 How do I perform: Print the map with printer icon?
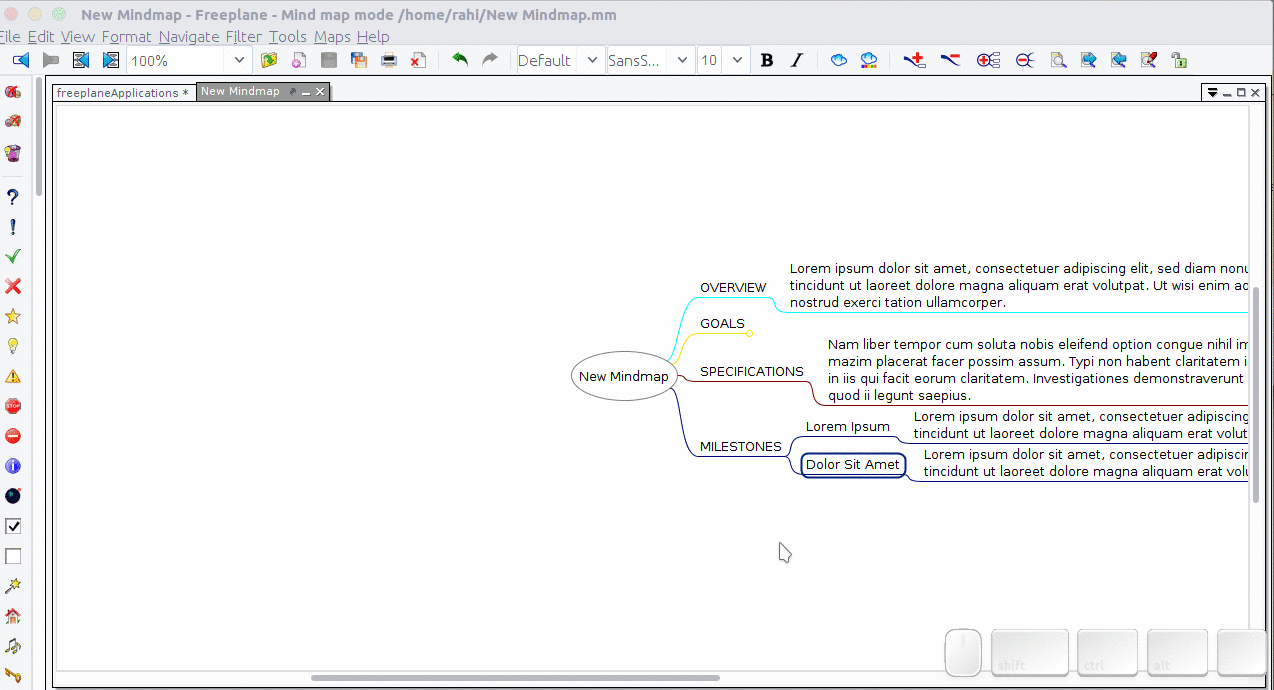(x=389, y=60)
